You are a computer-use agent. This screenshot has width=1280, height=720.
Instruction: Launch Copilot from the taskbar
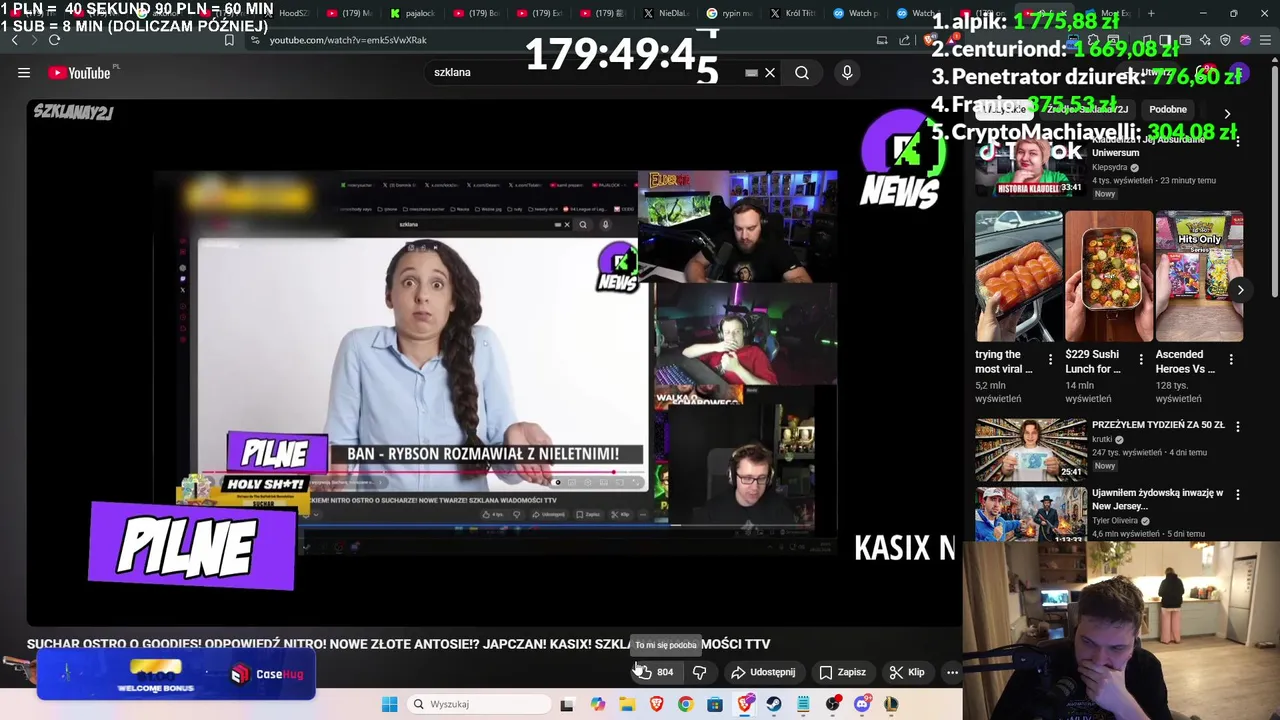click(597, 704)
